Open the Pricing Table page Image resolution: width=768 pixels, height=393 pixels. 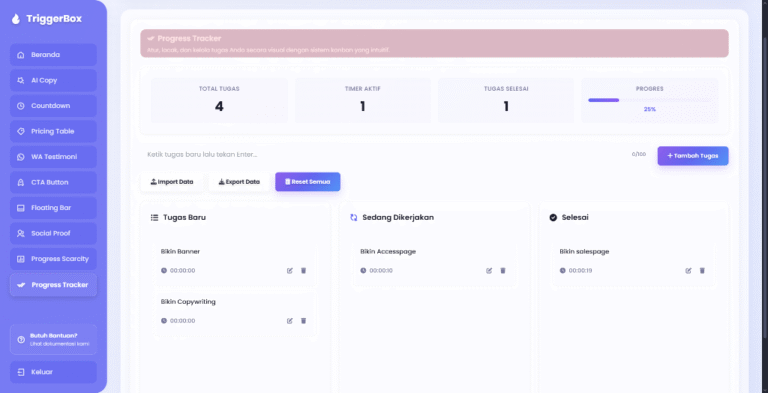coord(53,131)
